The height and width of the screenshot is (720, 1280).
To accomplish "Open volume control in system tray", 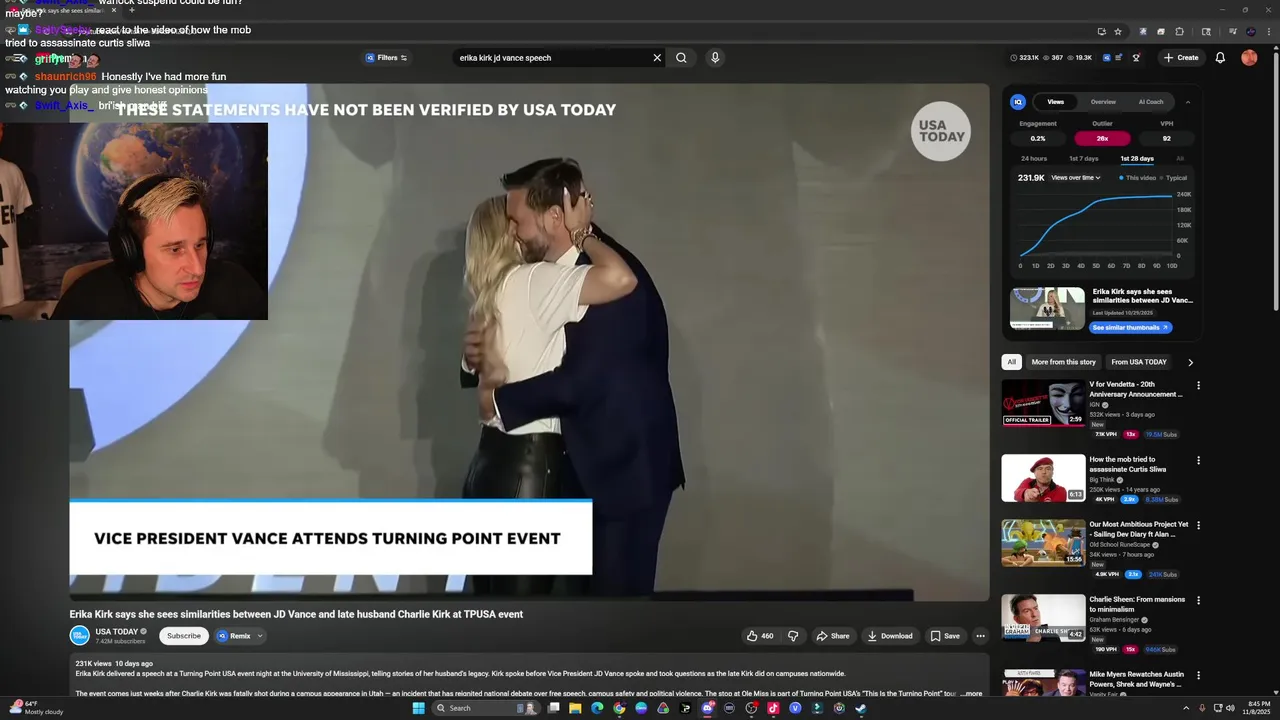I will (x=1230, y=708).
